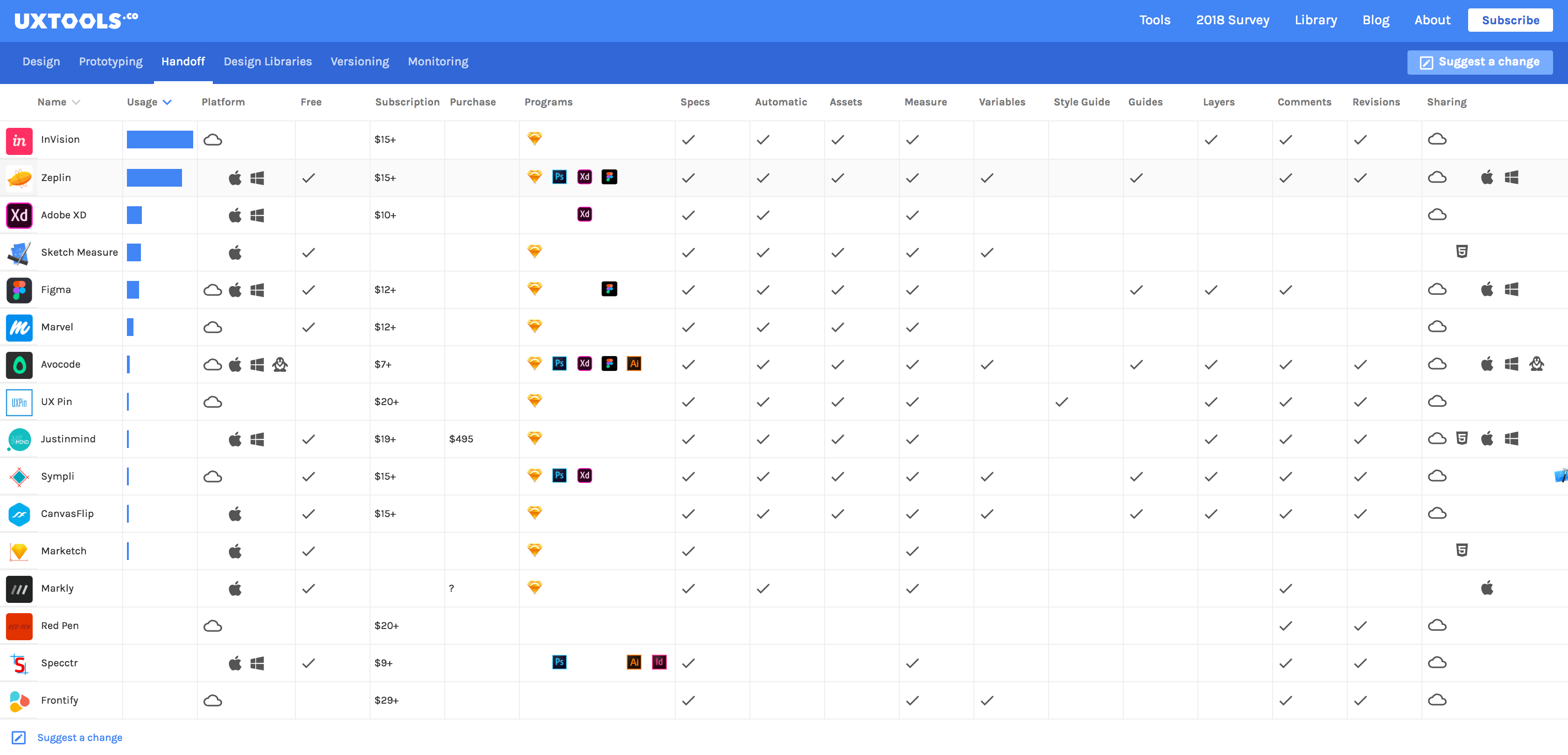Screen dimensions: 1568x755
Task: Click the Red Pen logo icon
Action: tap(19, 627)
